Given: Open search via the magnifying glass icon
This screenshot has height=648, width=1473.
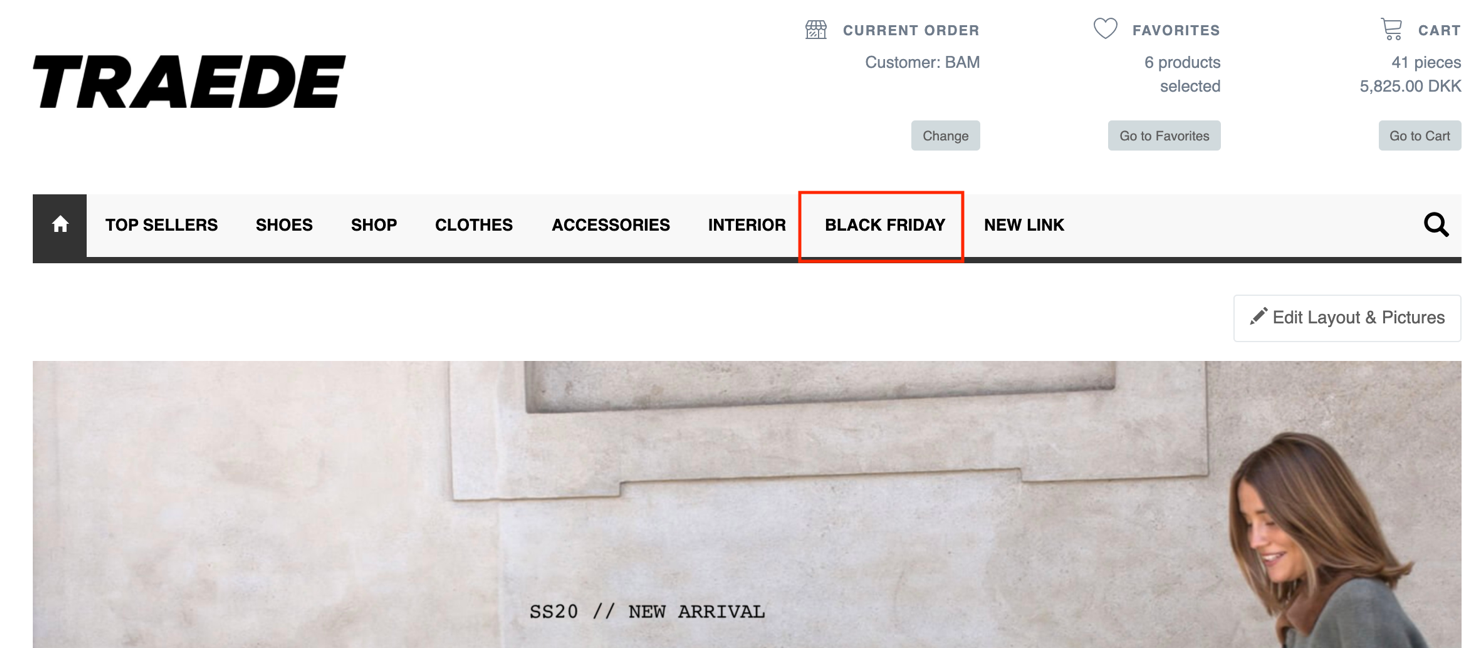Looking at the screenshot, I should (1436, 225).
